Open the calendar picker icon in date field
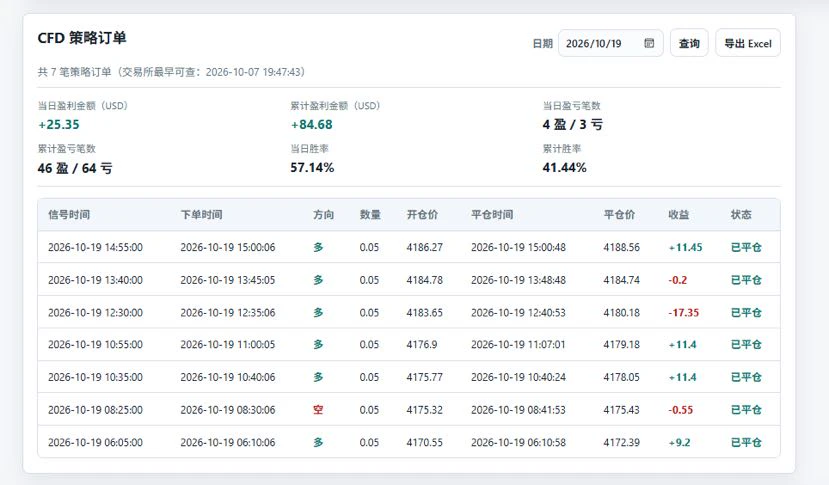Viewport: 829px width, 485px height. pyautogui.click(x=649, y=43)
